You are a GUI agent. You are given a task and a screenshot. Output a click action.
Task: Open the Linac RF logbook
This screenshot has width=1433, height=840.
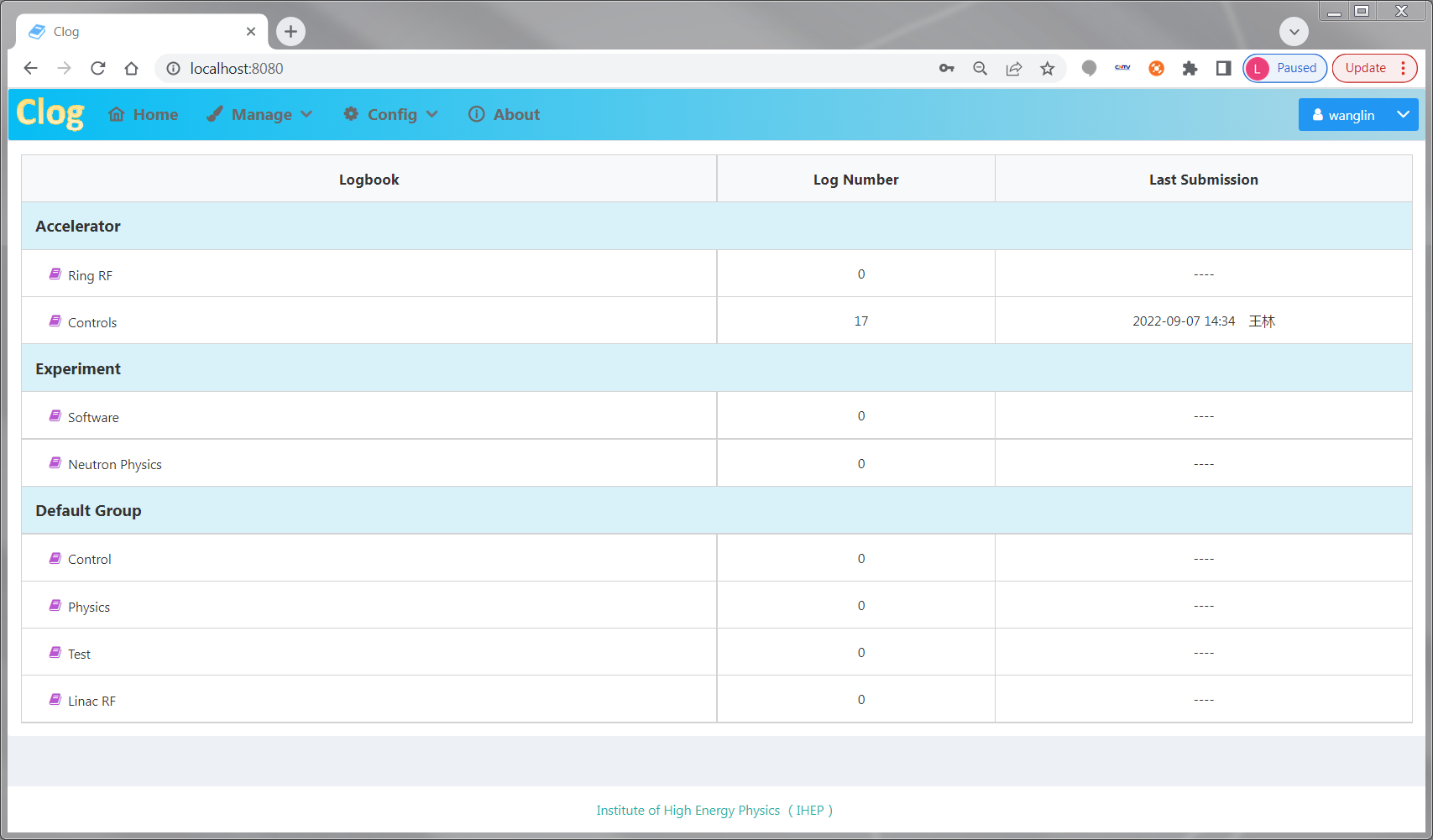(92, 701)
